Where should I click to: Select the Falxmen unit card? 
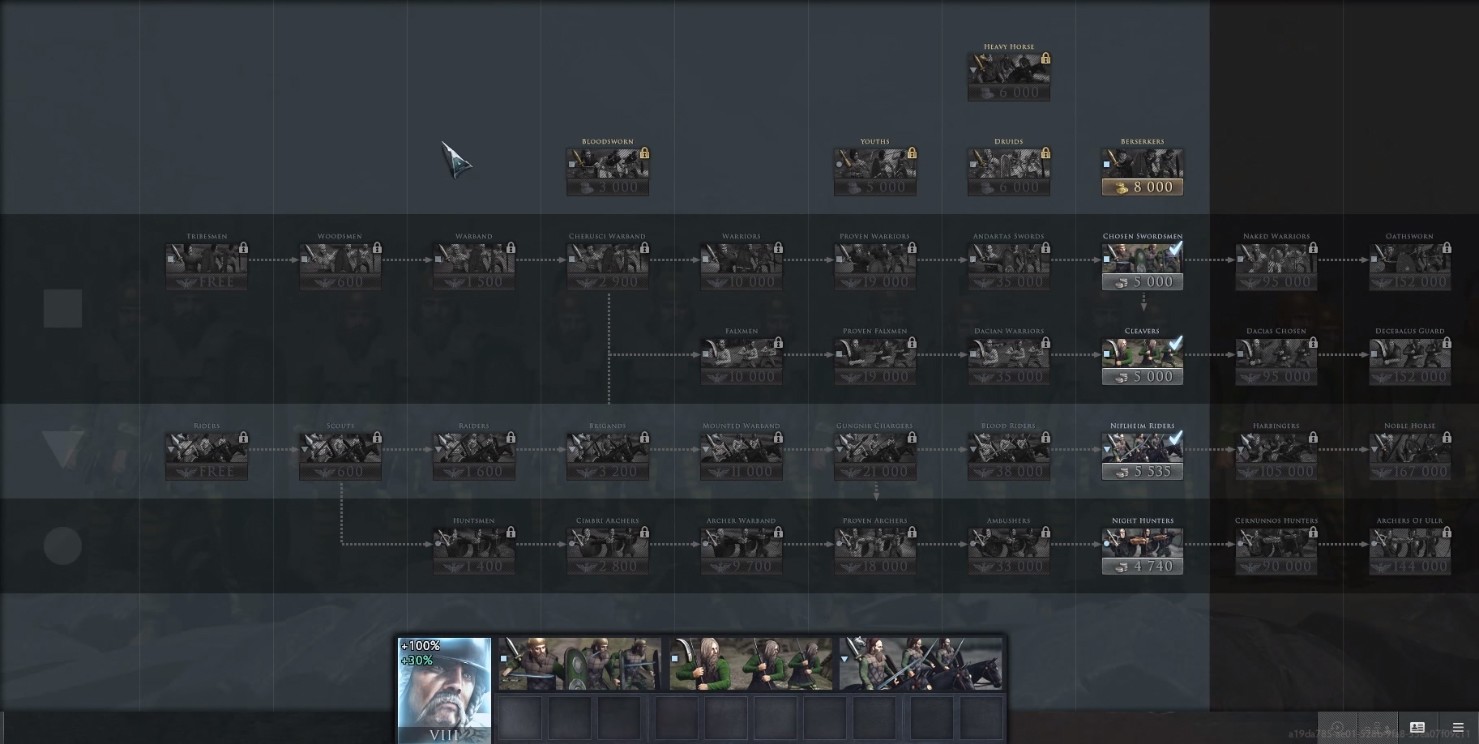pos(741,362)
